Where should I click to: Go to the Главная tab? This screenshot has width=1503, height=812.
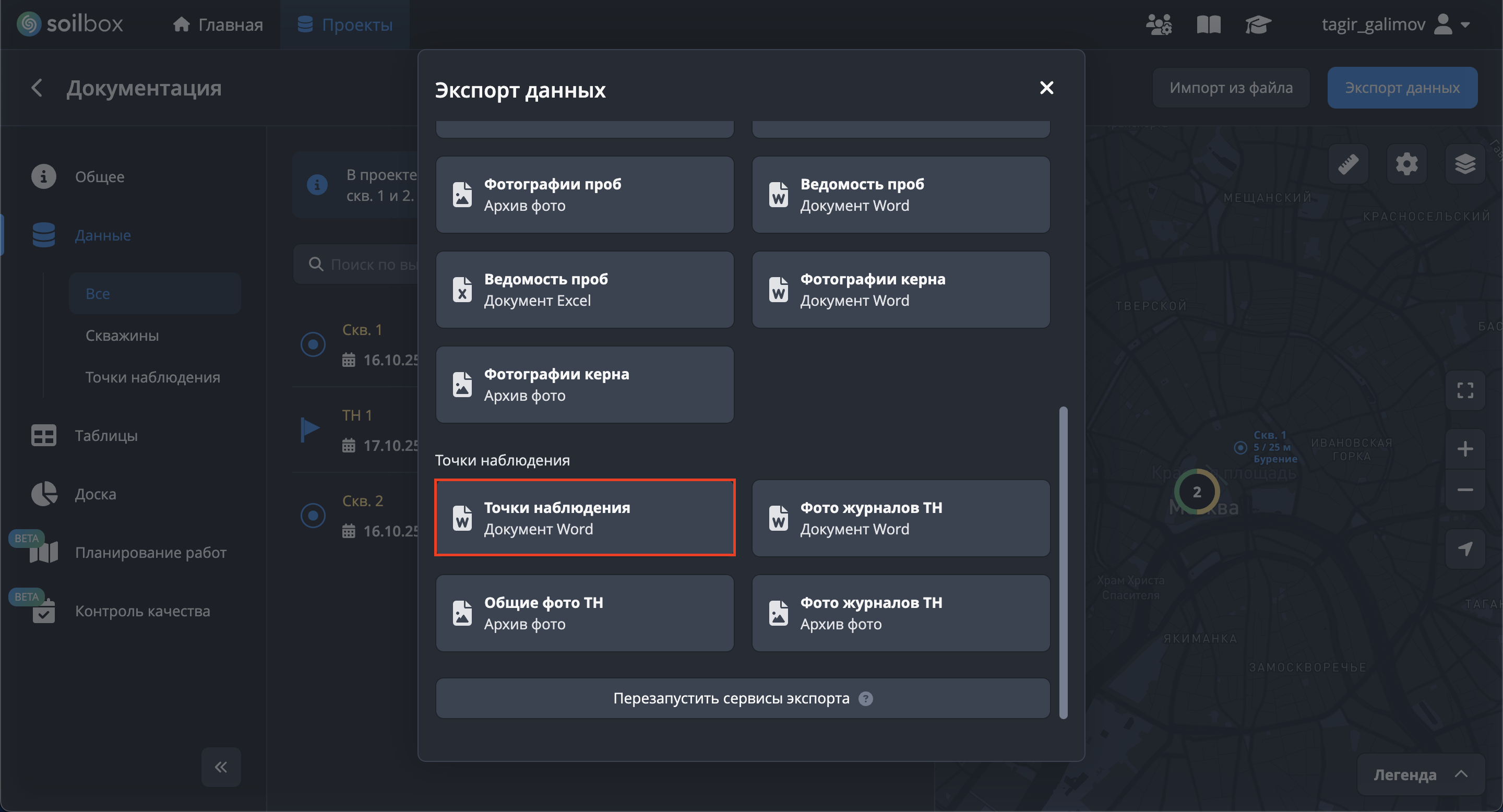coord(218,25)
